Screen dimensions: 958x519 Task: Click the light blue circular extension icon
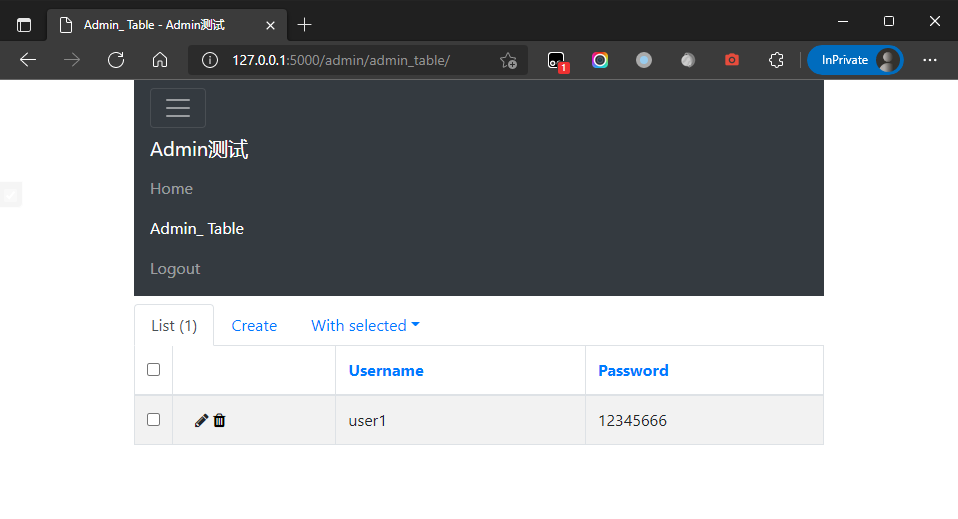(644, 60)
